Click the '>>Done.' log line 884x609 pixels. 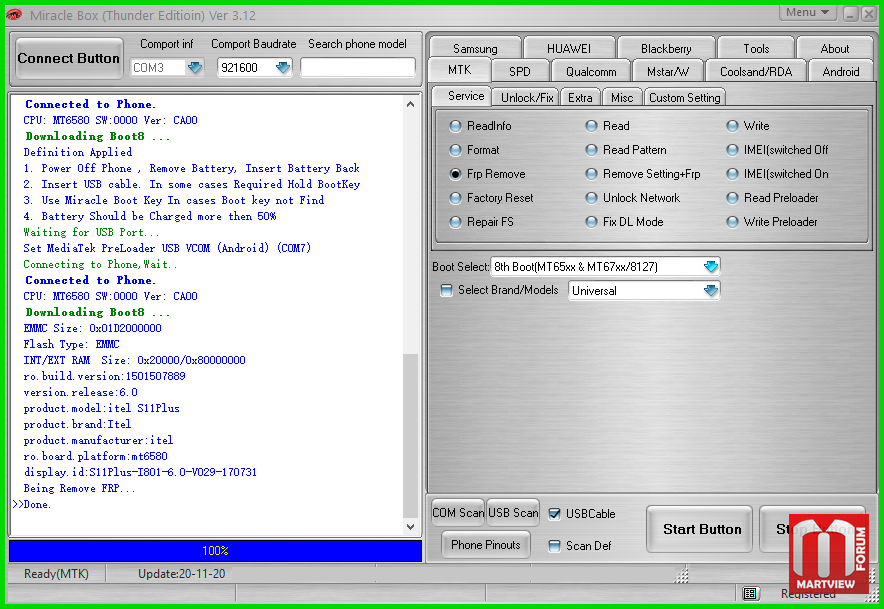(x=32, y=504)
